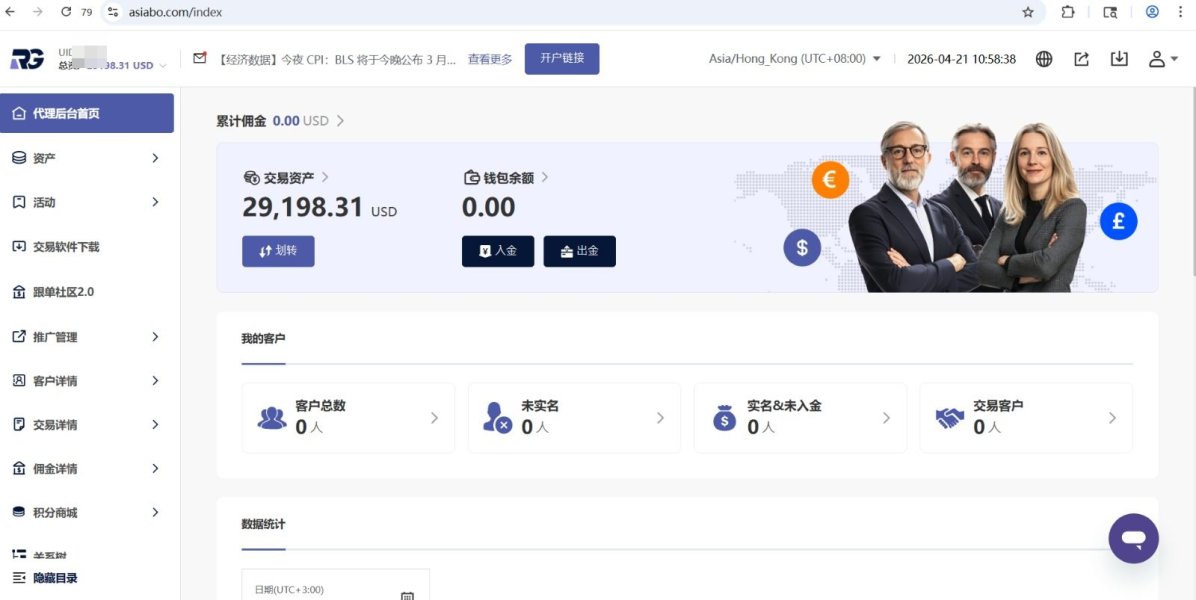Screen dimensions: 1196x600
Task: Open the 查看更多 link
Action: point(490,59)
